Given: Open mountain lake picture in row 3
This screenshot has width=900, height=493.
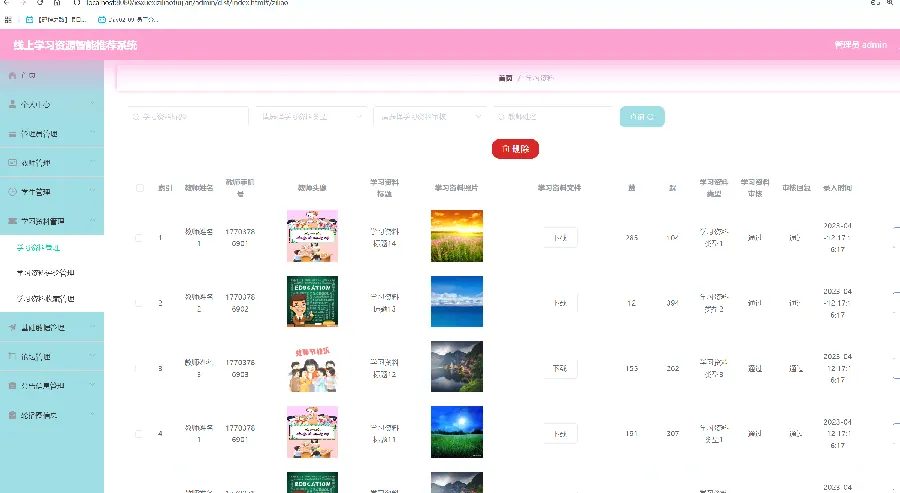Looking at the screenshot, I should point(457,367).
